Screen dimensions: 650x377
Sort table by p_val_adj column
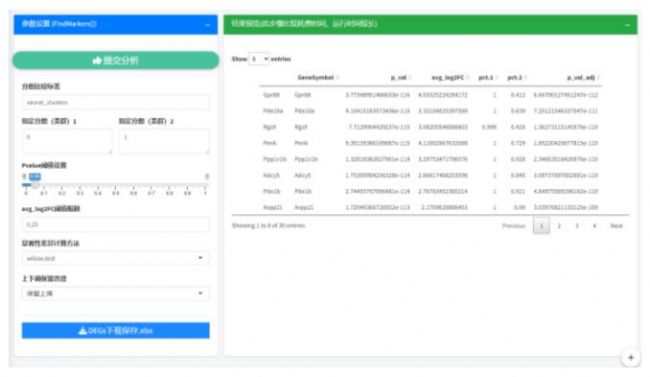(583, 78)
